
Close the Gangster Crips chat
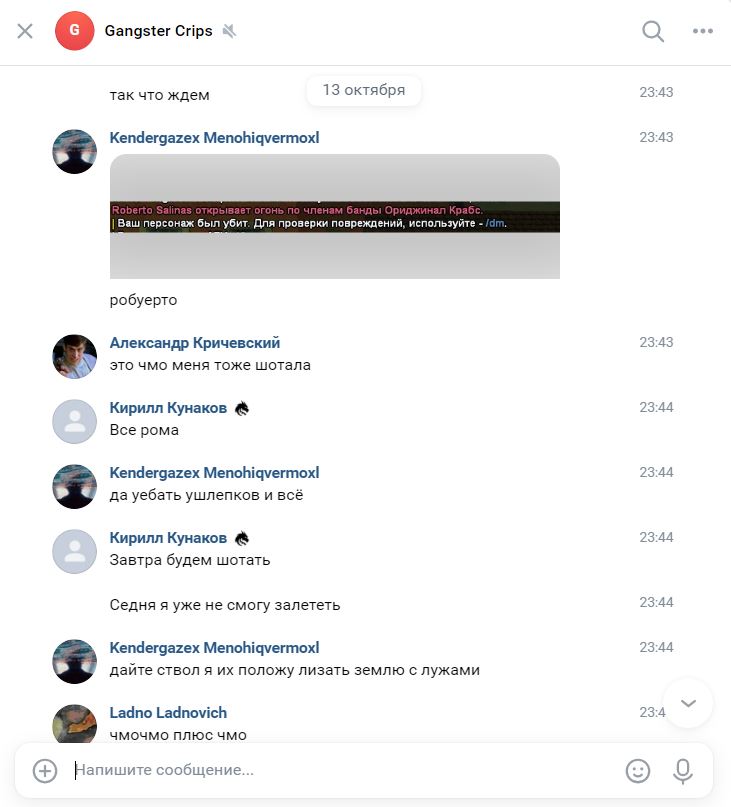pyautogui.click(x=25, y=31)
